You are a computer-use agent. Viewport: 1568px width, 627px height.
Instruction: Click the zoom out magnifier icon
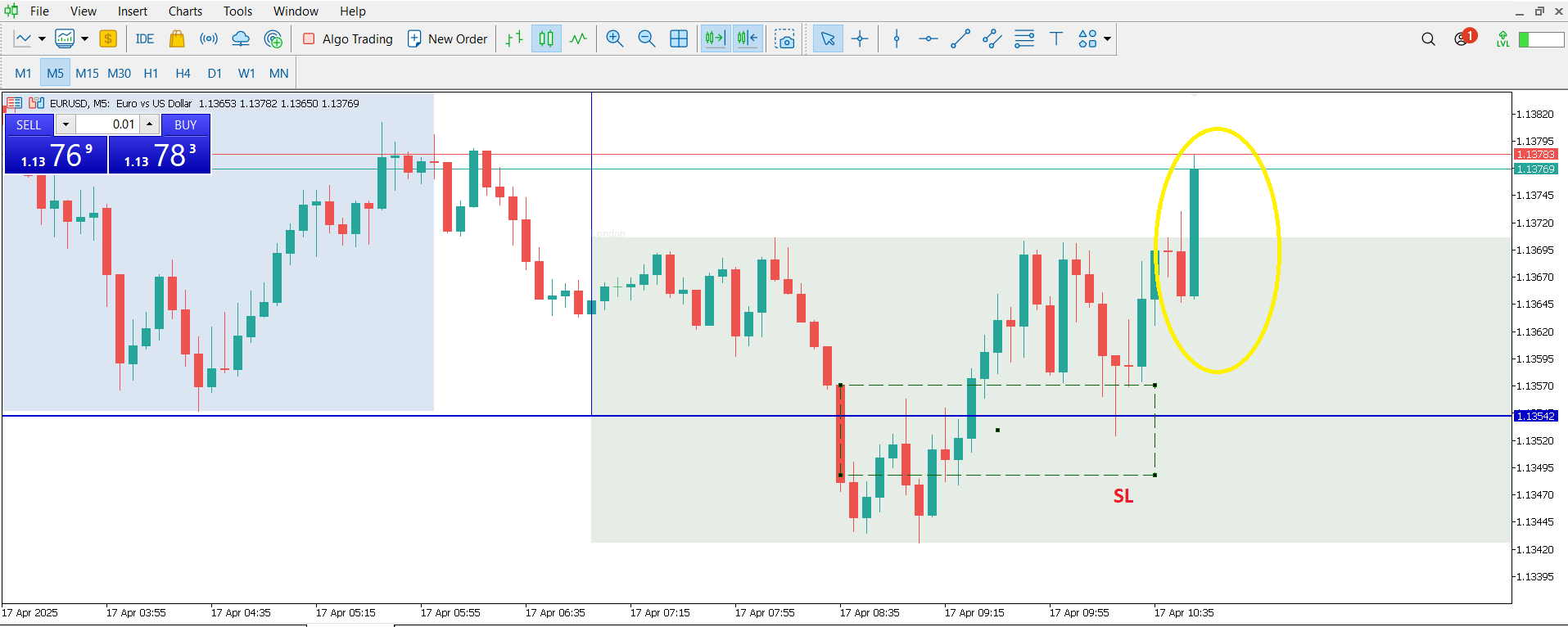tap(646, 39)
